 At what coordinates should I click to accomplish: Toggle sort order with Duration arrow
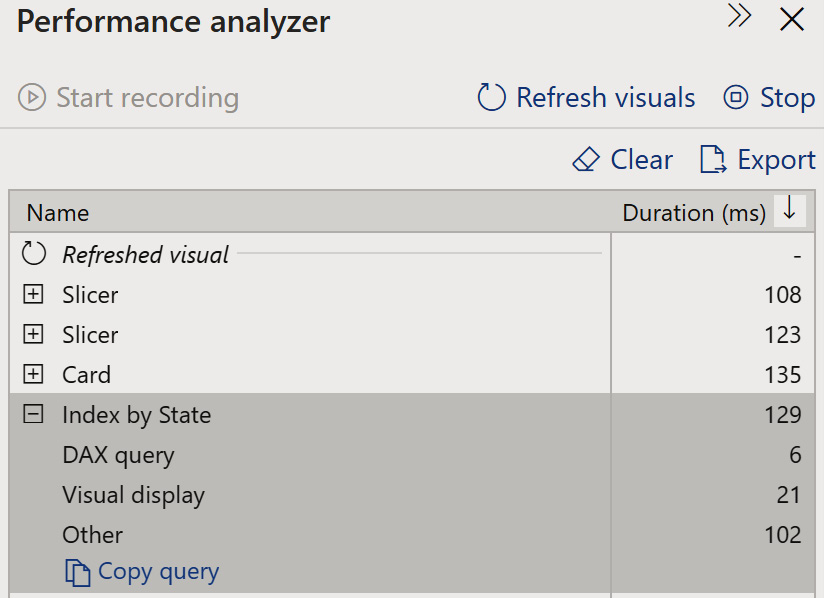pyautogui.click(x=789, y=210)
